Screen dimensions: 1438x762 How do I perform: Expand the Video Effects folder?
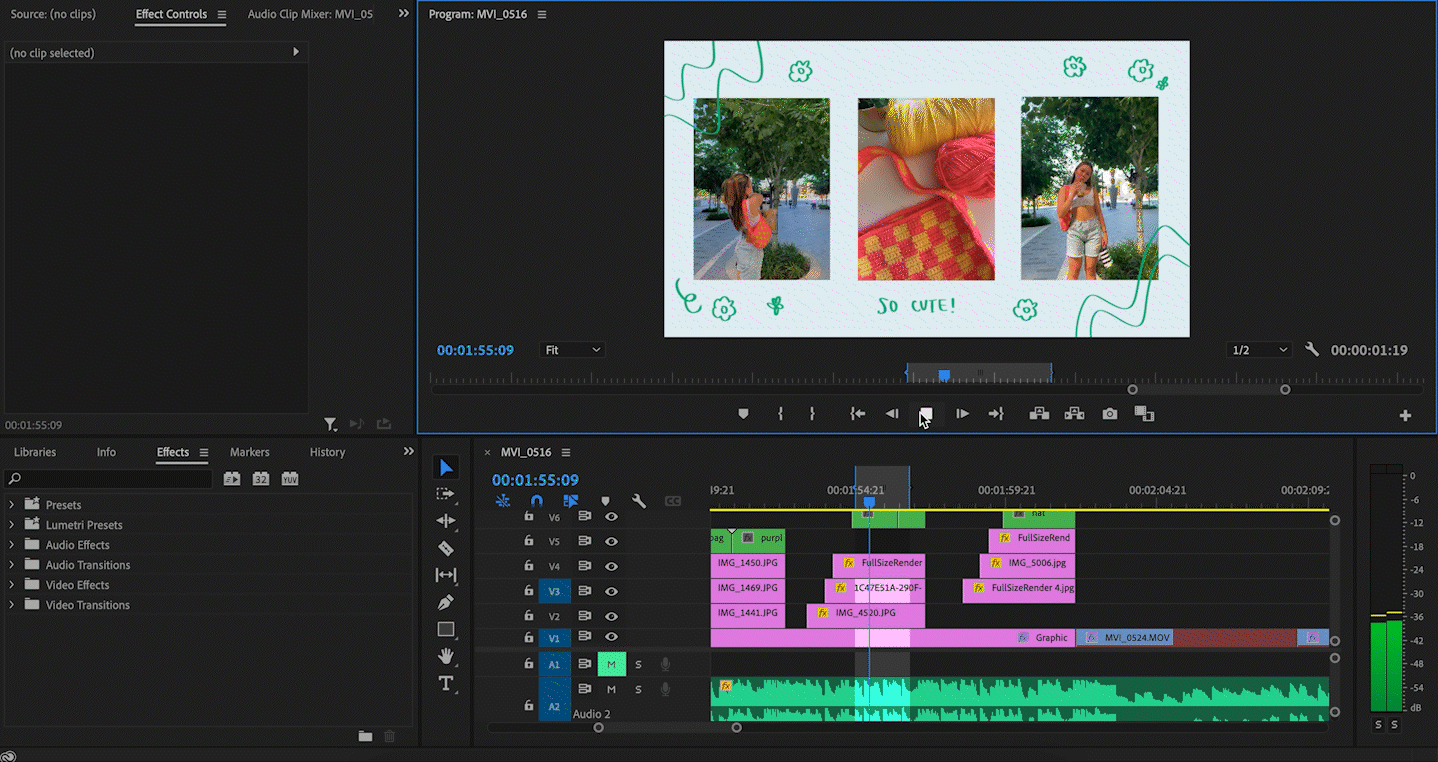point(12,585)
